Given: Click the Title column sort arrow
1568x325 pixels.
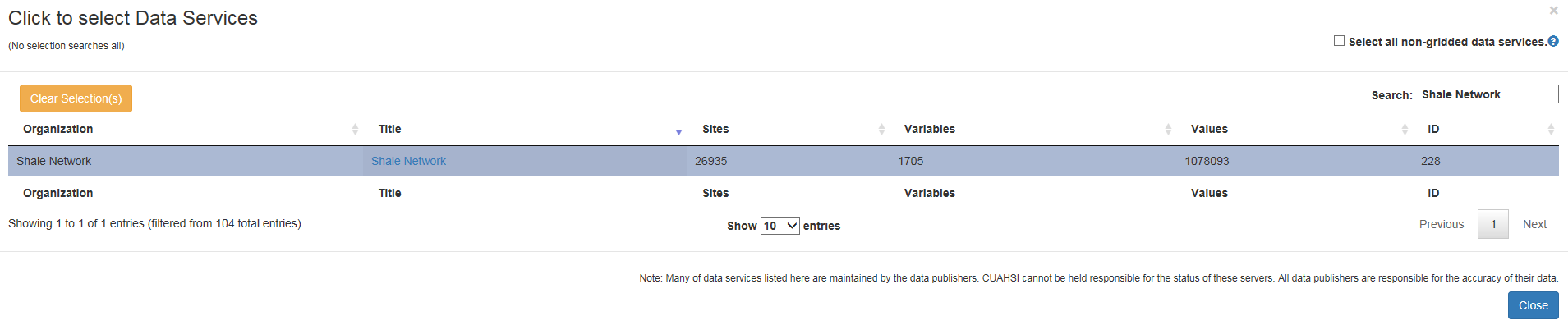Looking at the screenshot, I should click(678, 131).
